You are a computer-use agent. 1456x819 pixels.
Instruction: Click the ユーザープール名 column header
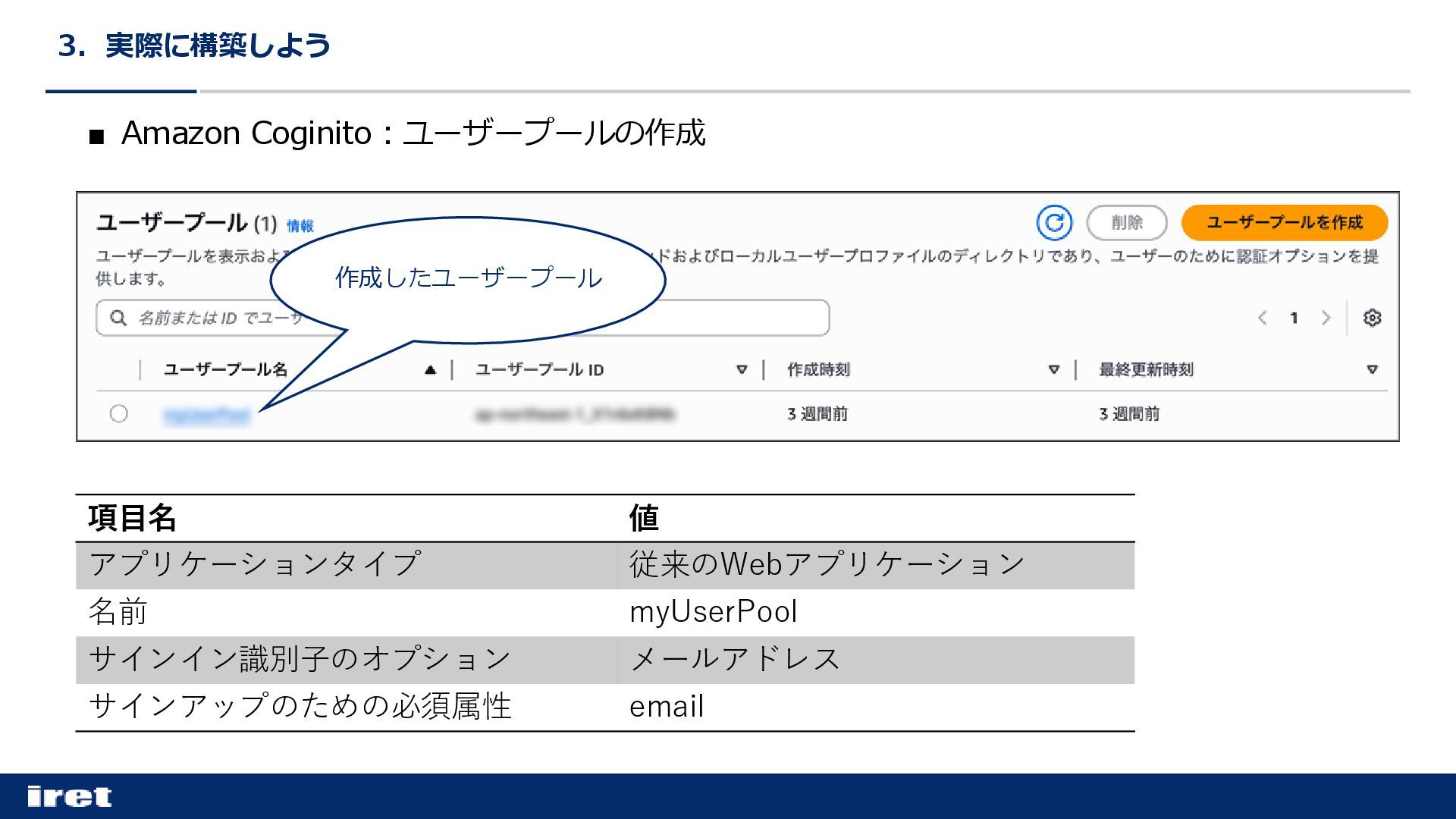(225, 370)
